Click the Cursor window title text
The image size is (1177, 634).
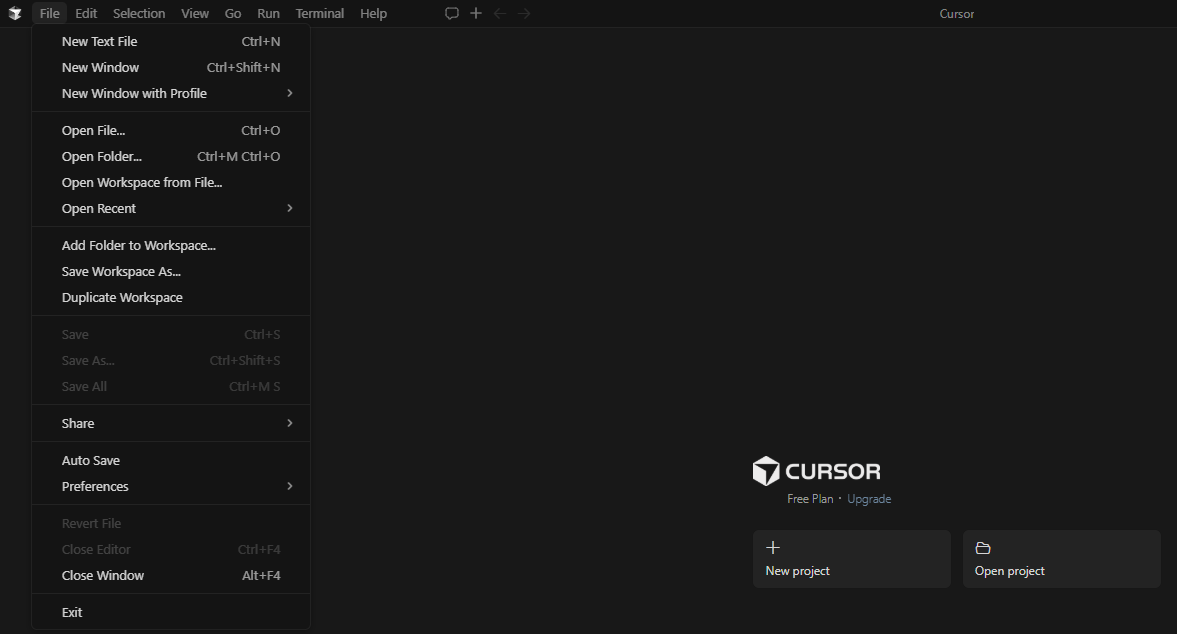(957, 14)
